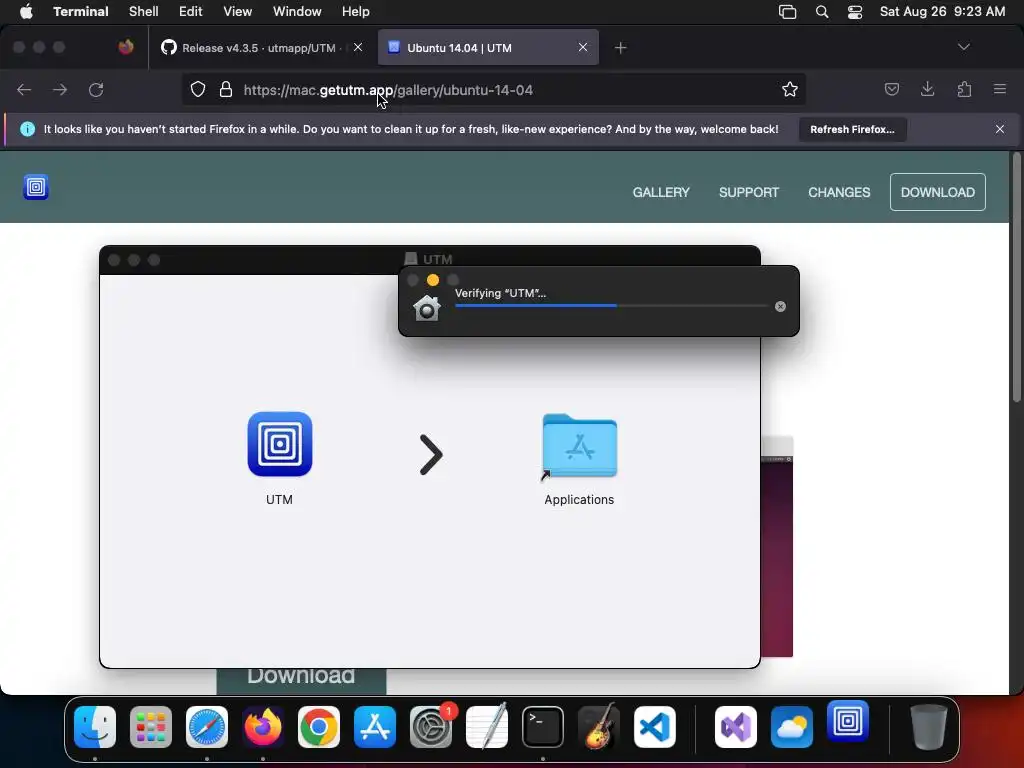
Task: Launch Safari from the dock
Action: pyautogui.click(x=207, y=727)
